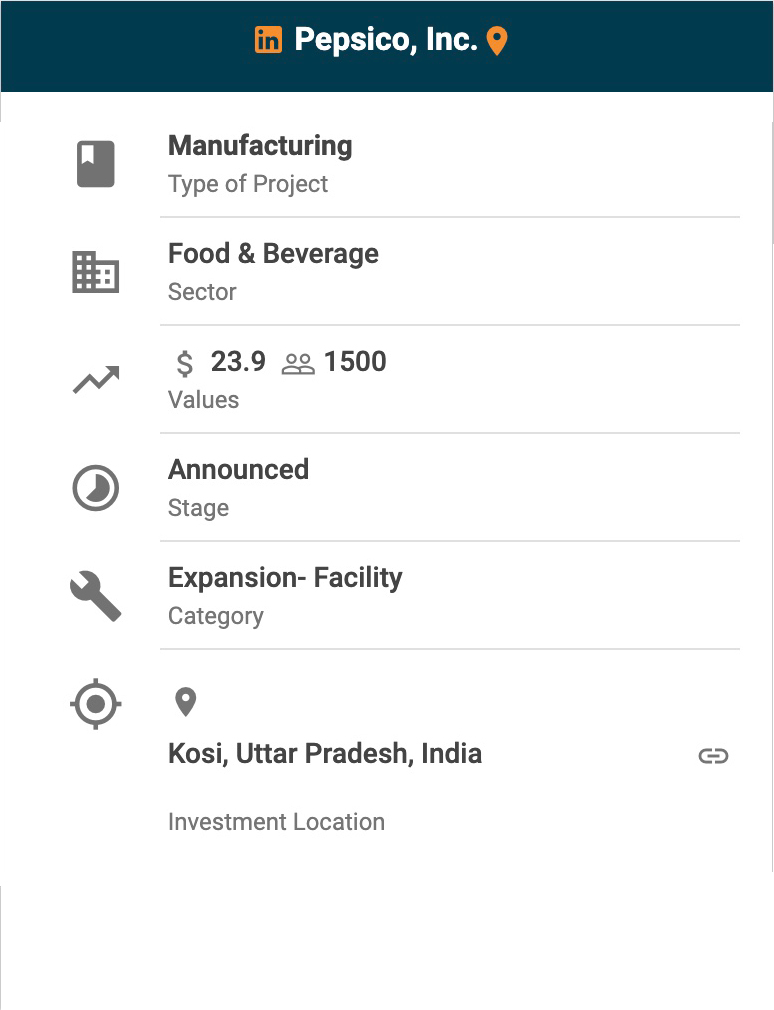Click the jobs people icon near 1500

click(x=298, y=364)
